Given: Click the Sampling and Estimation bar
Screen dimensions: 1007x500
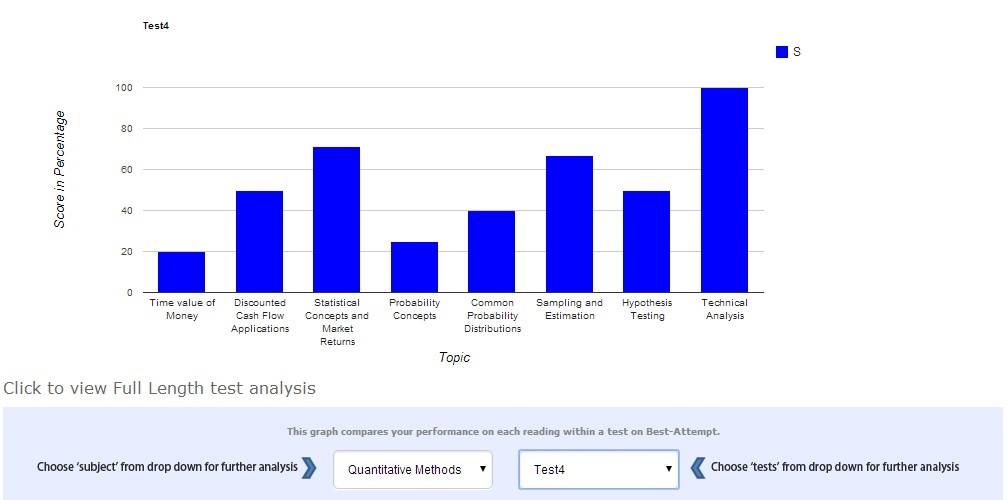Looking at the screenshot, I should [569, 224].
